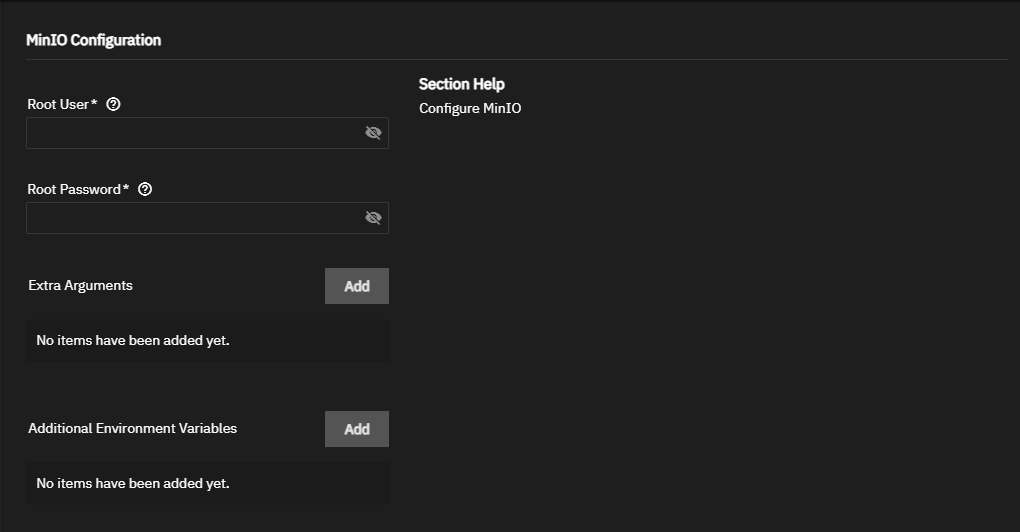Click the Section Help heading
1020x532 pixels.
(462, 84)
